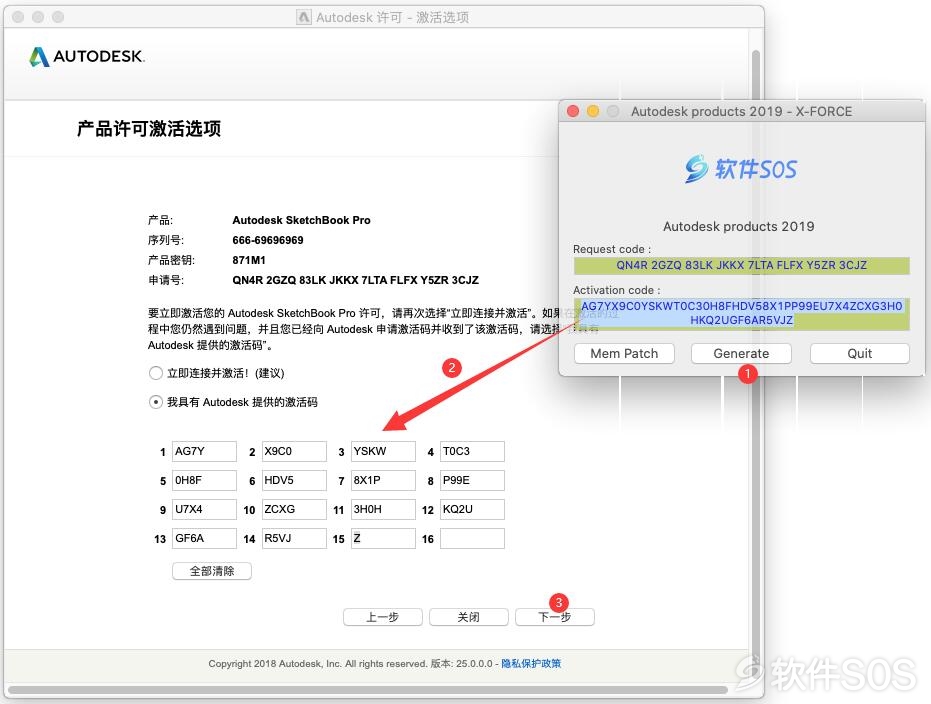This screenshot has width=931, height=704.
Task: Click activation code field 1 containing AG7Y
Action: click(x=204, y=451)
